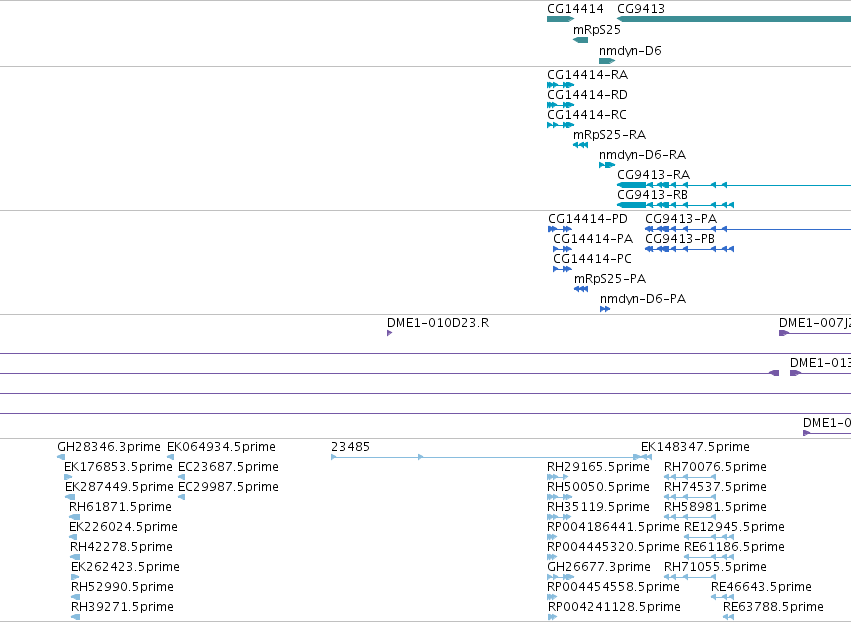
Task: Click the RH70076.5prime label
Action: (715, 467)
